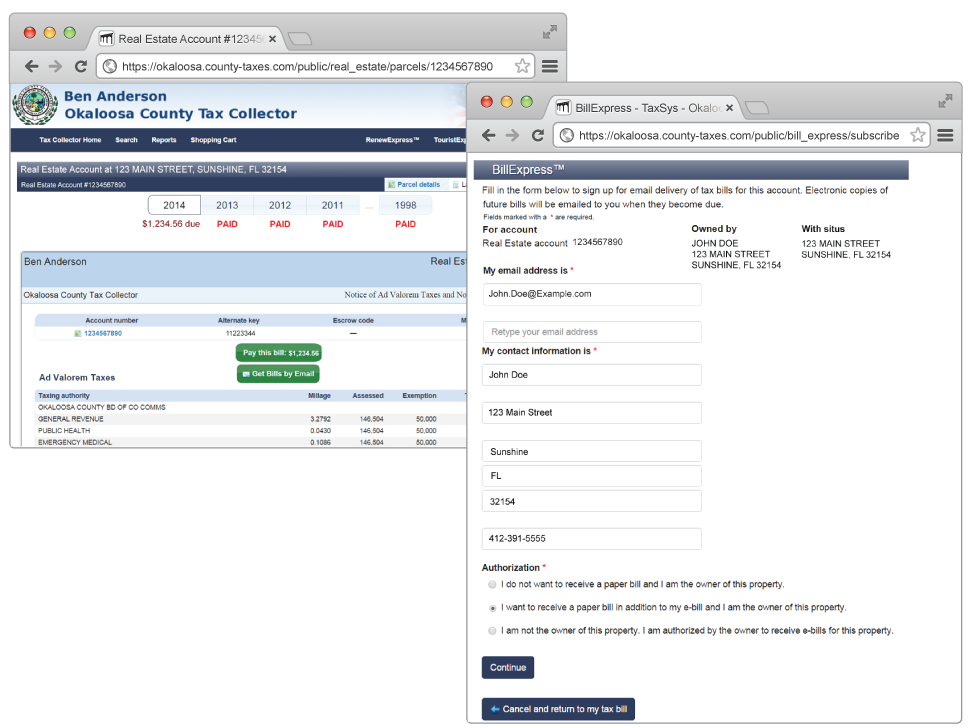This screenshot has width=975, height=728.
Task: Go back in the Real Estate Account window
Action: click(x=32, y=66)
